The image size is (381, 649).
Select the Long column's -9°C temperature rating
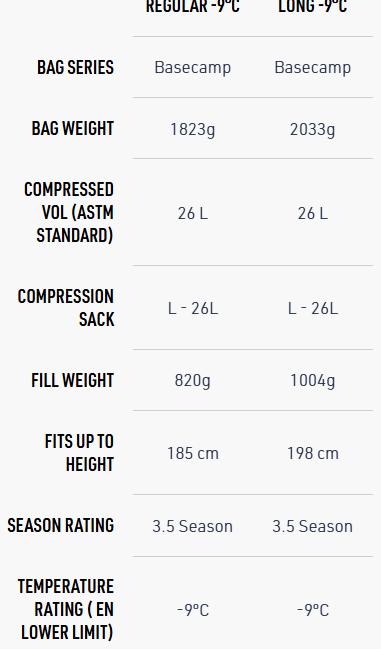click(313, 610)
